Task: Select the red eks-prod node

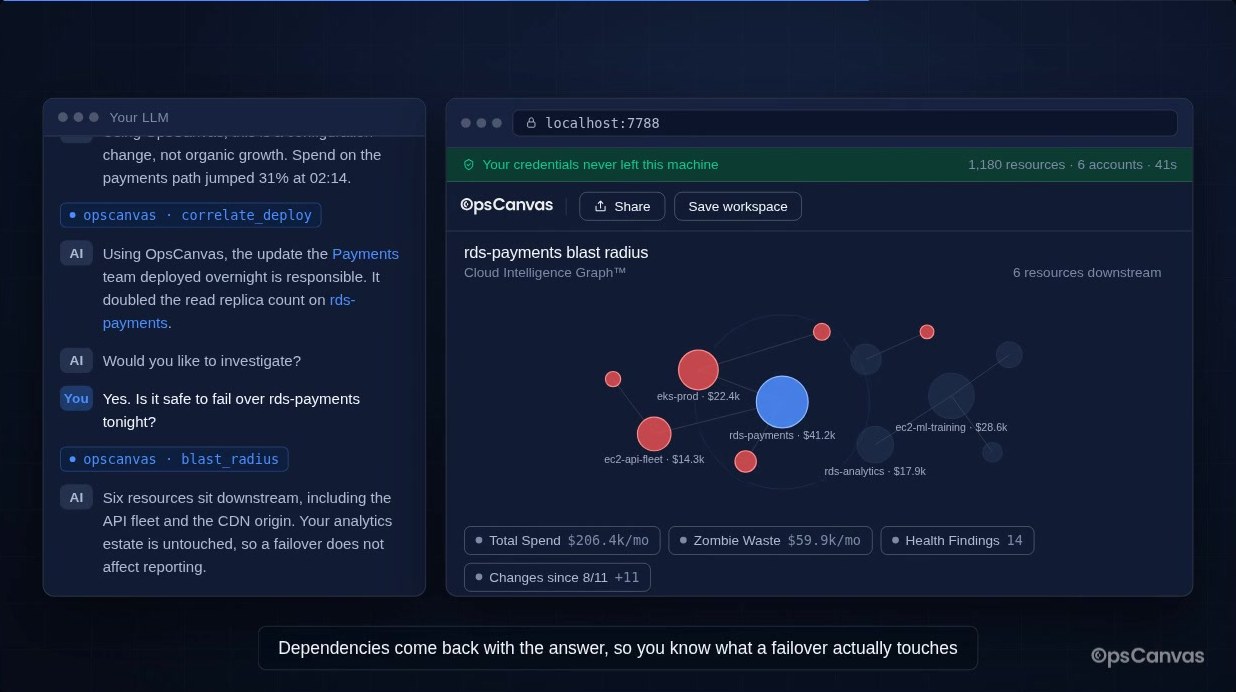Action: click(x=698, y=370)
